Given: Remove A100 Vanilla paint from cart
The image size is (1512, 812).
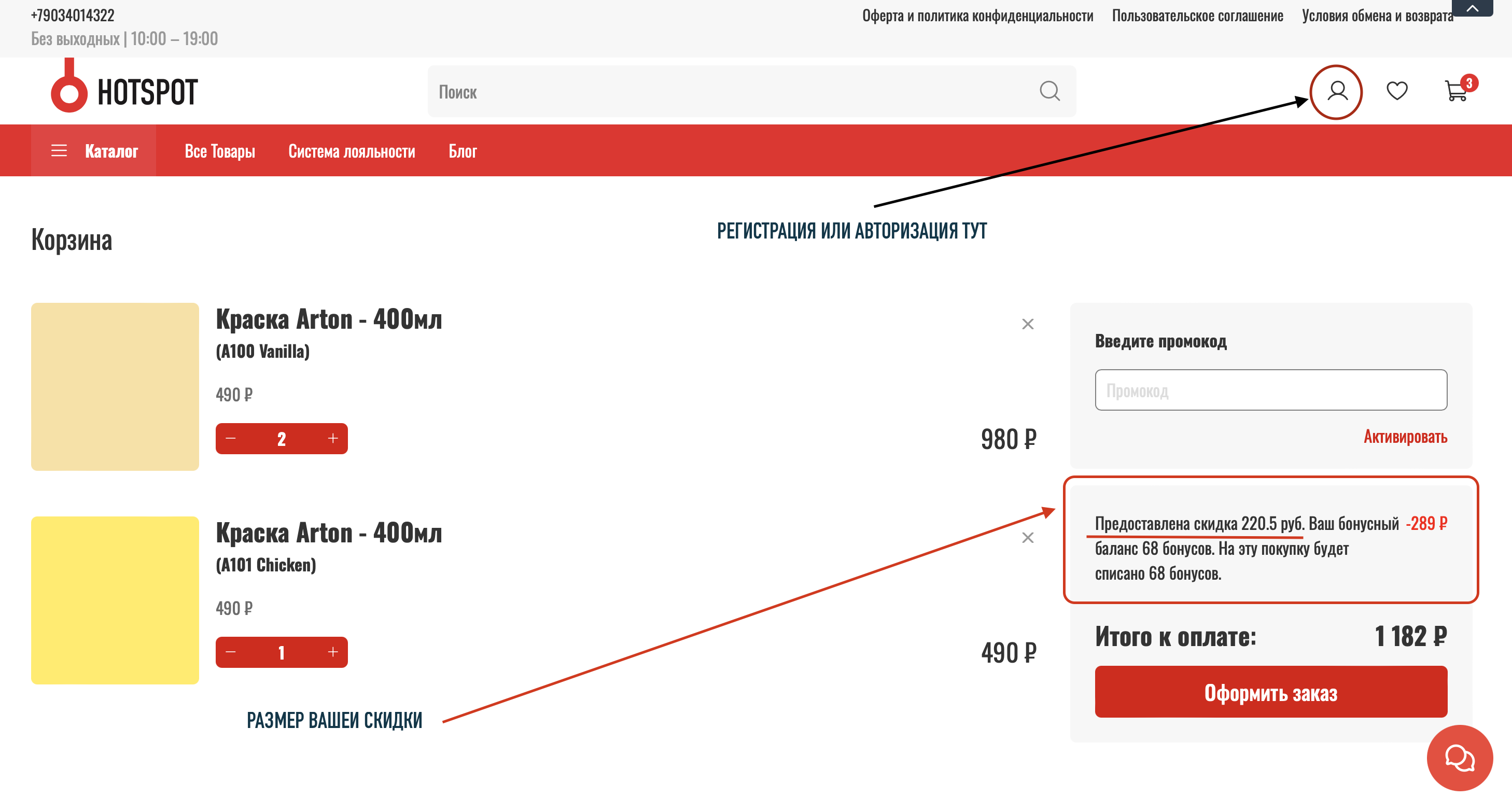Looking at the screenshot, I should pos(1027,324).
